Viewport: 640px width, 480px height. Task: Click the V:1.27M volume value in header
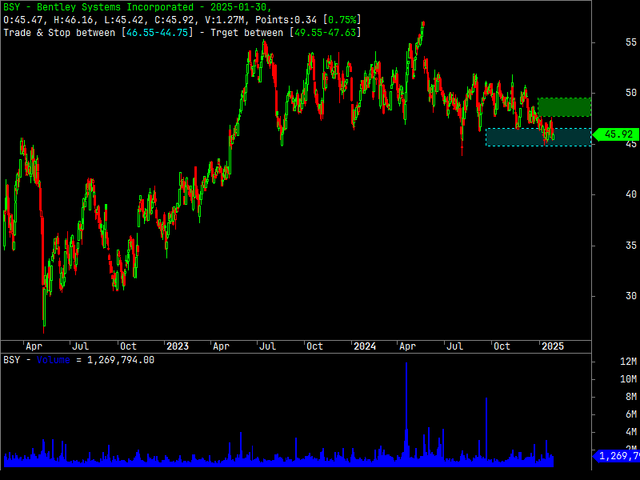(x=227, y=20)
